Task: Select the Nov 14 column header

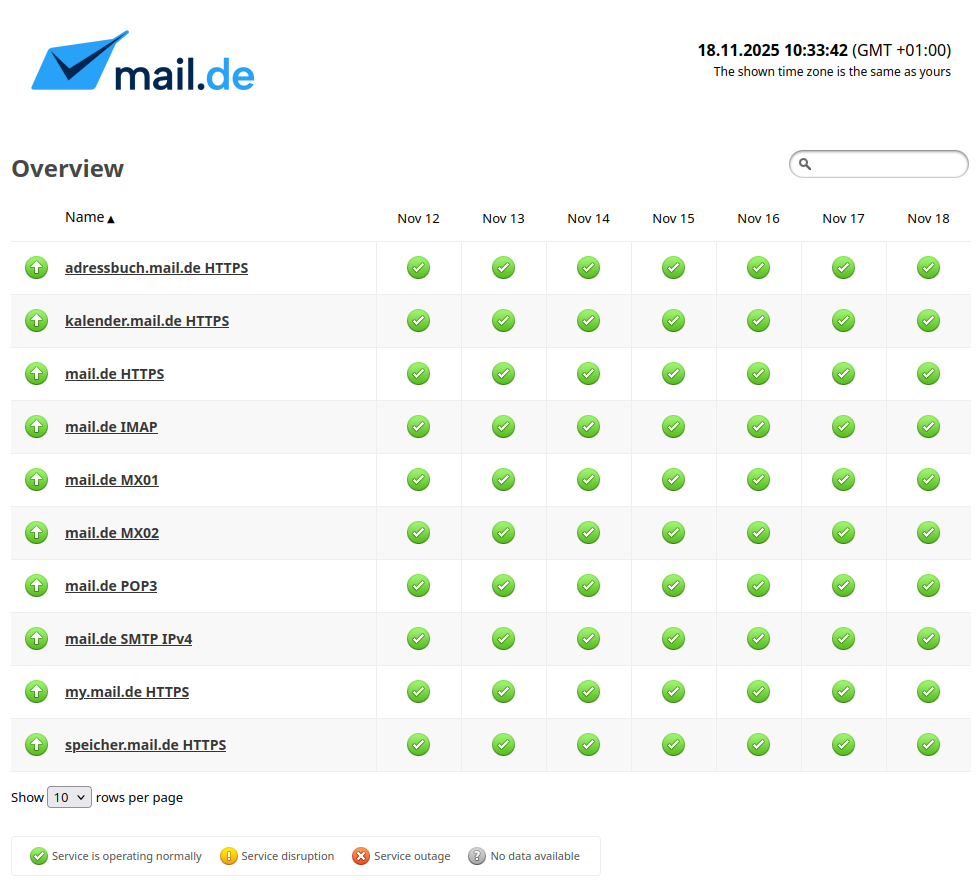Action: pos(588,218)
